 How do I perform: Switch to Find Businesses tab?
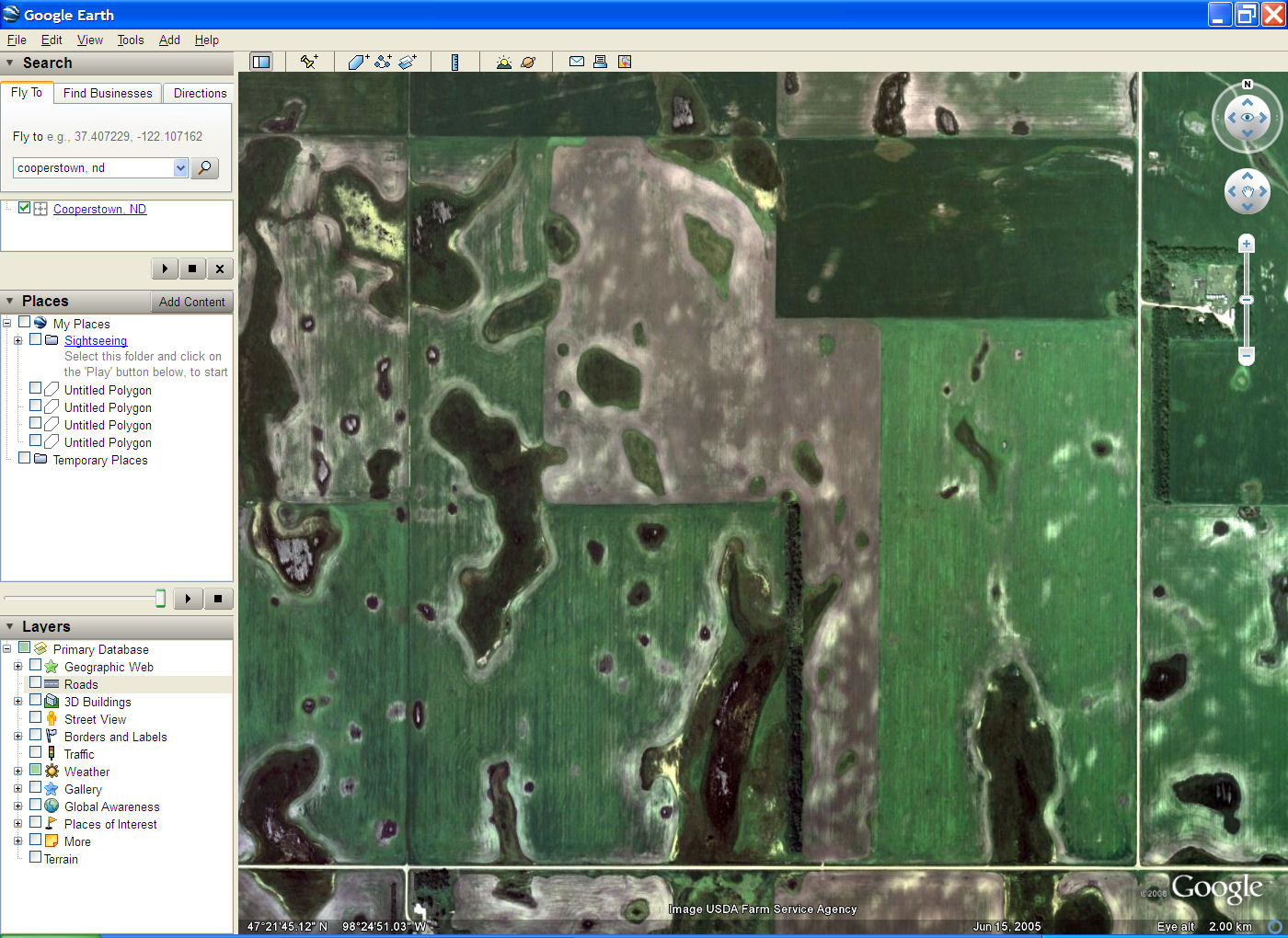(x=108, y=93)
